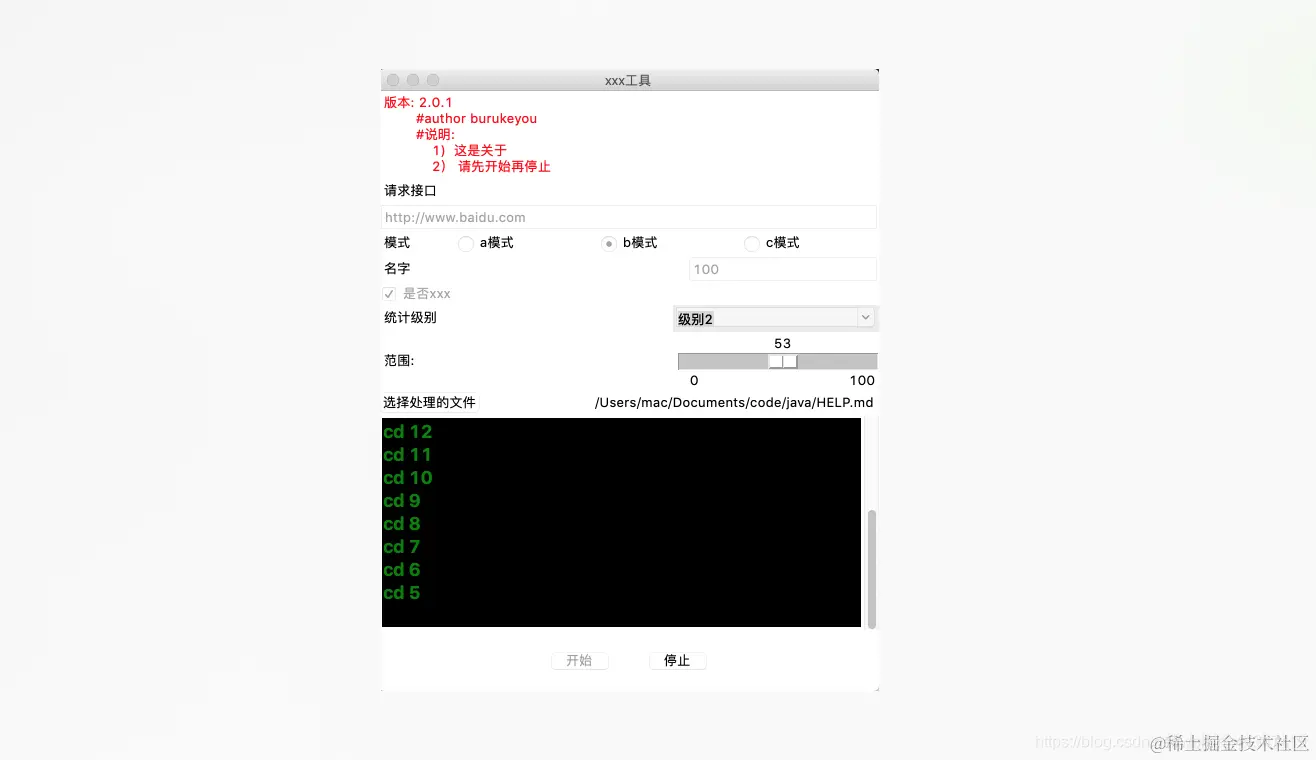Uncheck the 是否xxx checkbox
Image resolution: width=1316 pixels, height=760 pixels.
coord(389,293)
